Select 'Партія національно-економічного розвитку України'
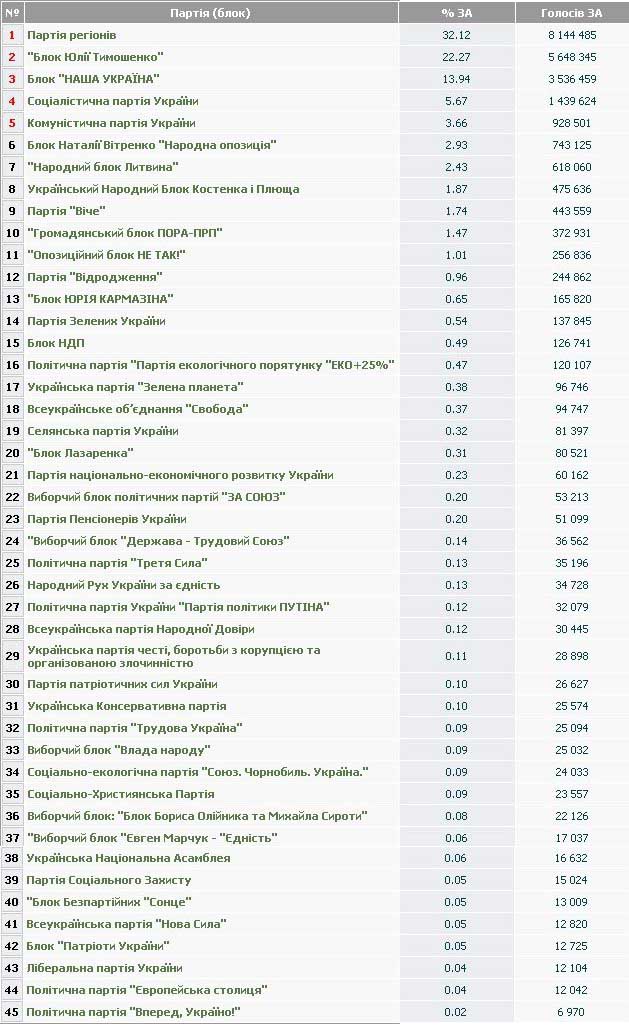This screenshot has width=629, height=1027. click(x=180, y=475)
